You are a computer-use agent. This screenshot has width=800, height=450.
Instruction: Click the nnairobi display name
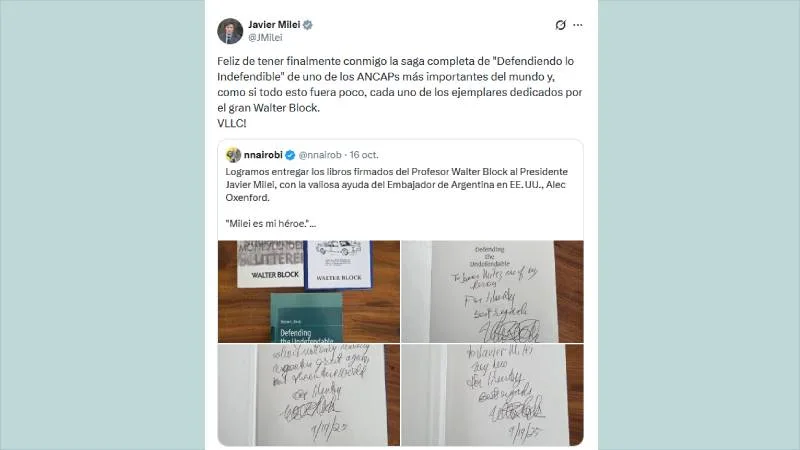263,155
